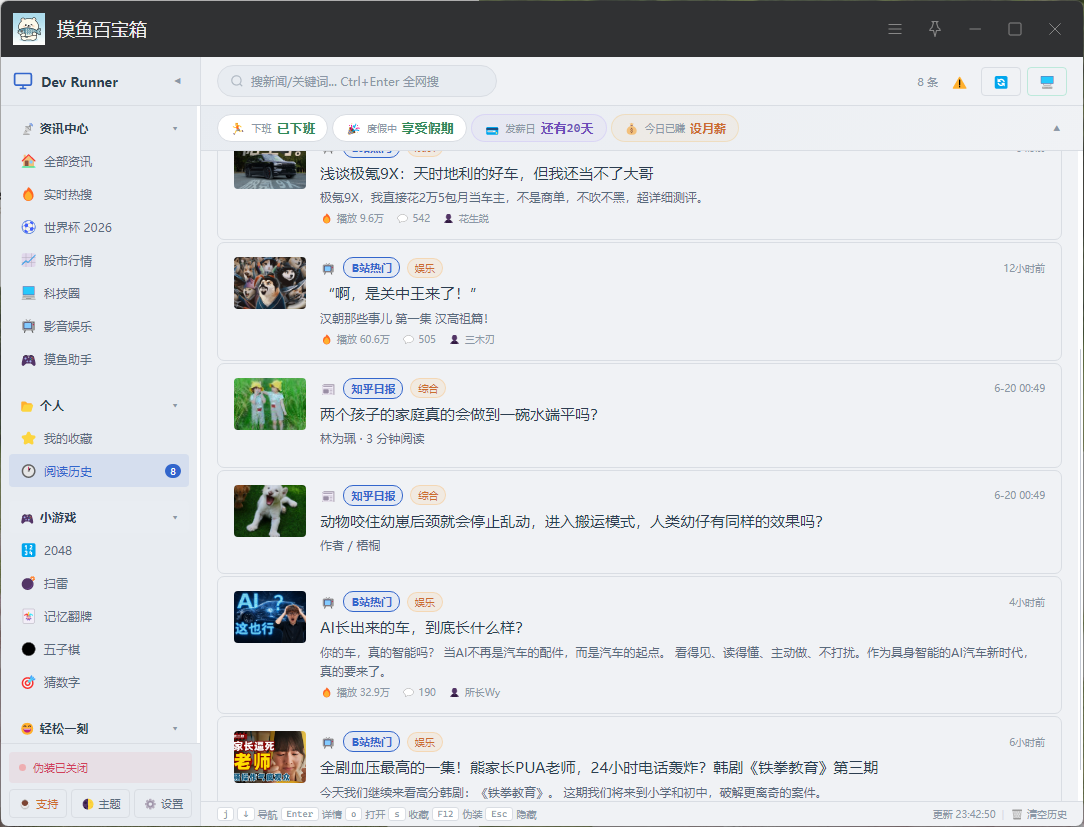Click the yellow warning triangle icon
The height and width of the screenshot is (827, 1084).
click(x=960, y=83)
